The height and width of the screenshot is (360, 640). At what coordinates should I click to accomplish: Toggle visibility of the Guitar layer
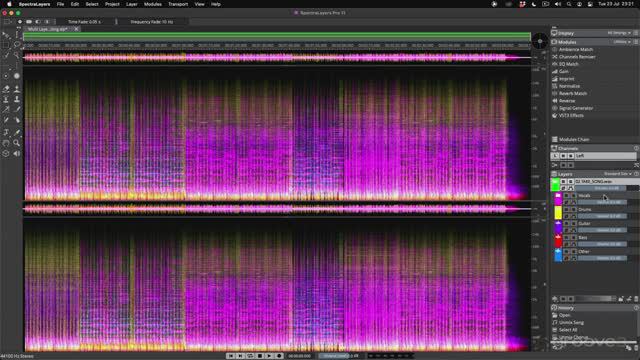pyautogui.click(x=566, y=224)
